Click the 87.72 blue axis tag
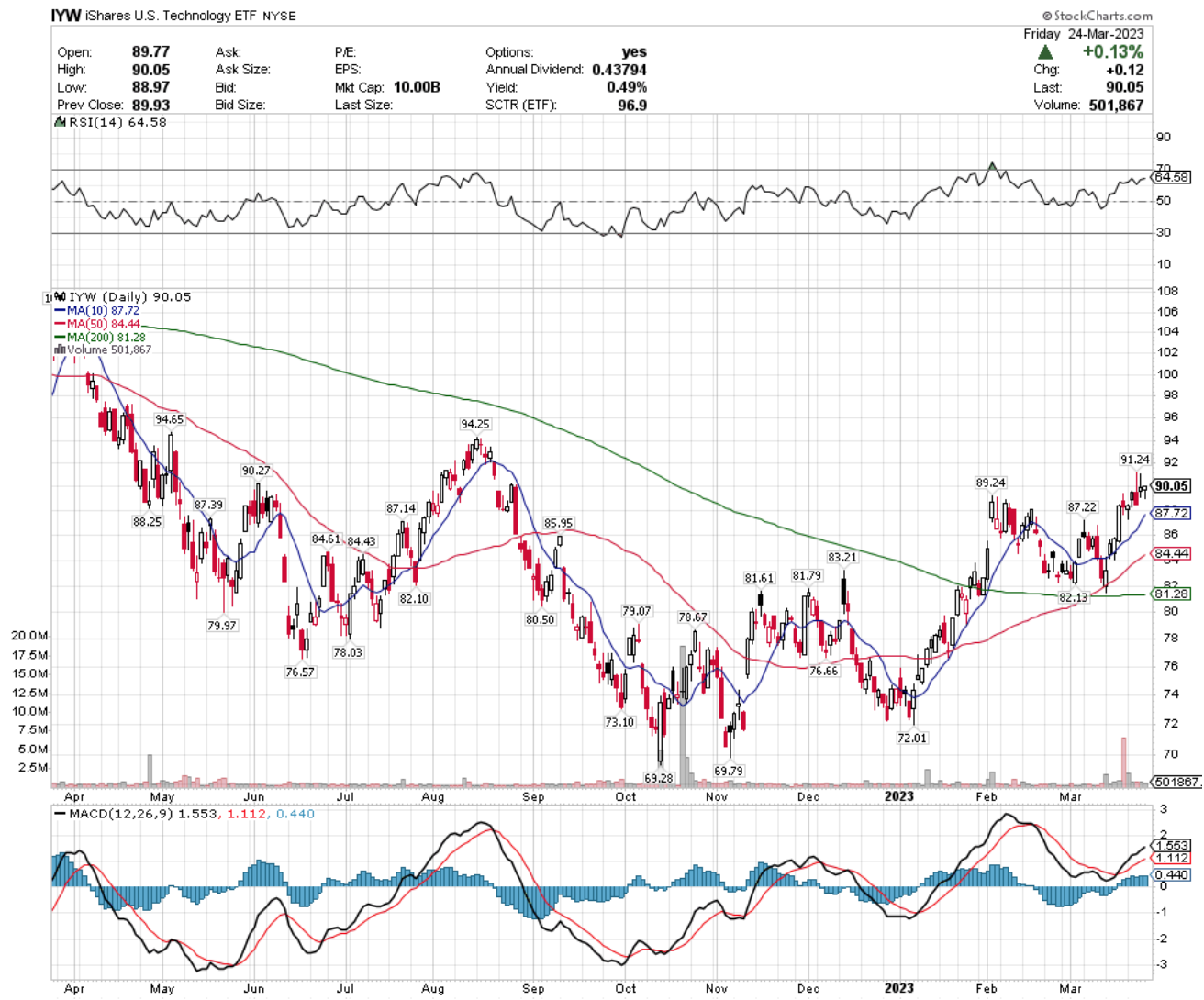 (x=1172, y=513)
